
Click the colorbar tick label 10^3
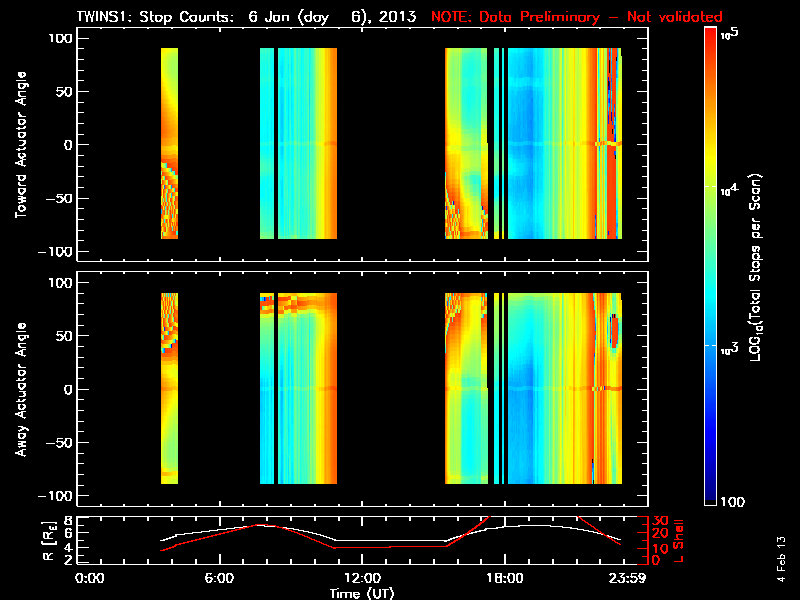pyautogui.click(x=730, y=349)
